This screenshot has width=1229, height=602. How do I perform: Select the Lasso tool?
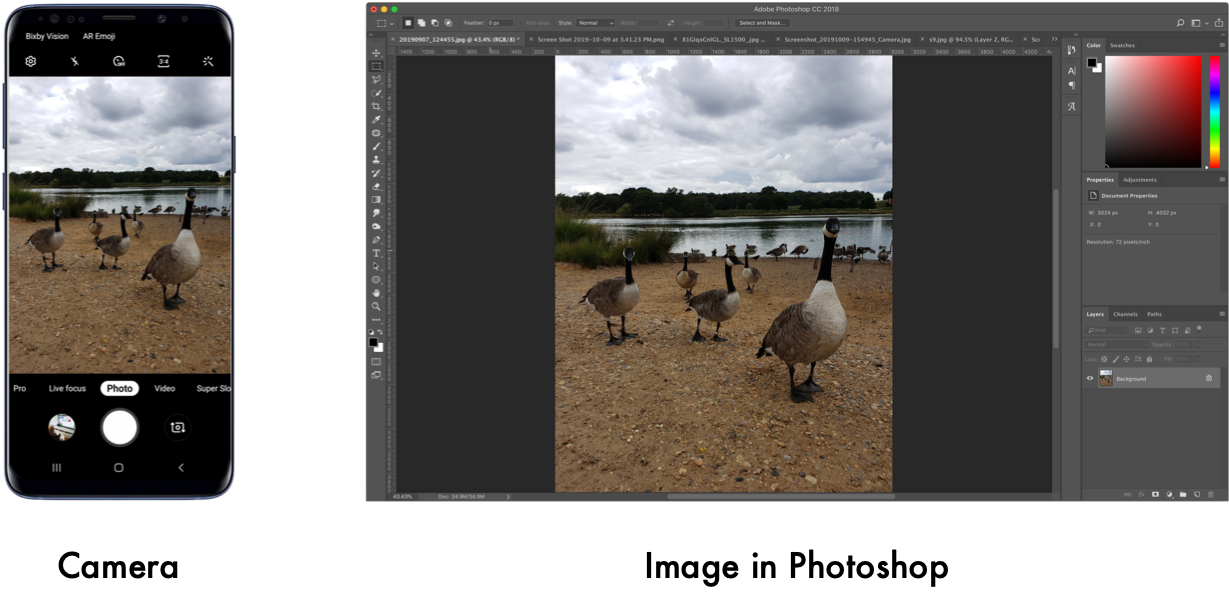point(376,79)
